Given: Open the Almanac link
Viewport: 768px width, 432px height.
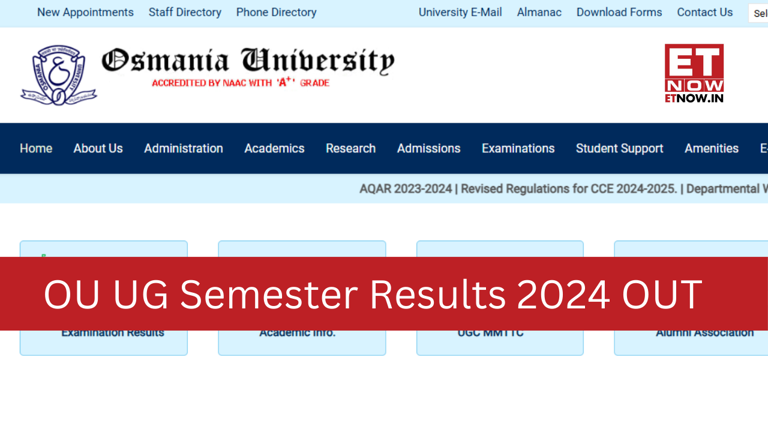Looking at the screenshot, I should tap(539, 12).
